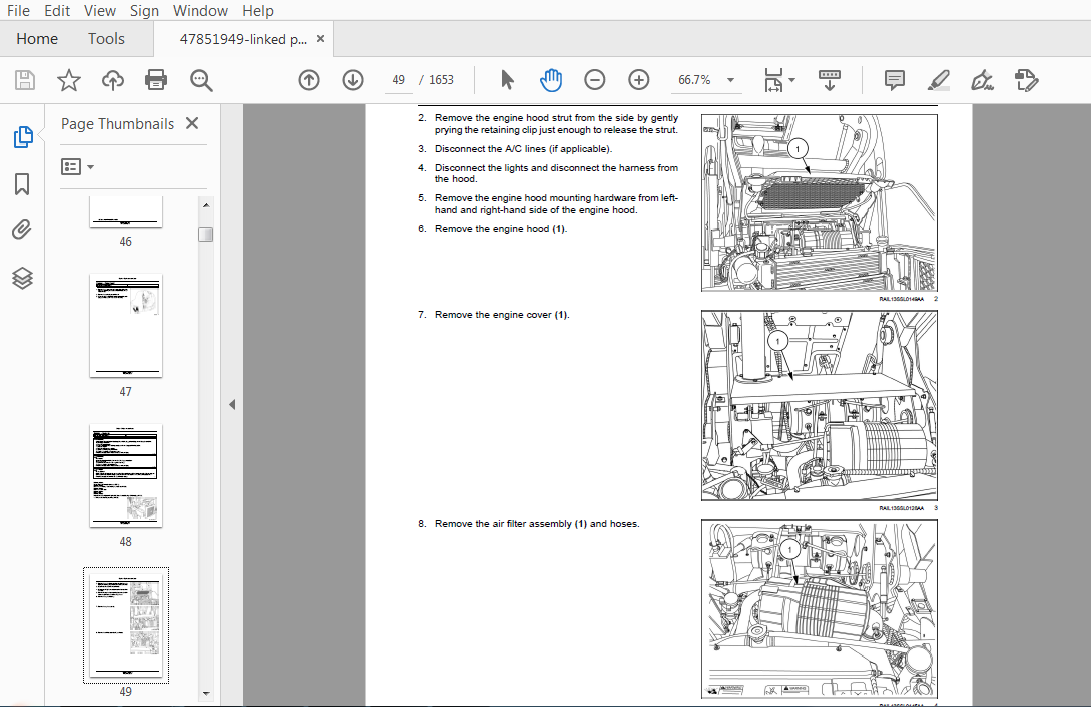Viewport: 1091px width, 707px height.
Task: Select page 47 thumbnail
Action: tap(125, 326)
